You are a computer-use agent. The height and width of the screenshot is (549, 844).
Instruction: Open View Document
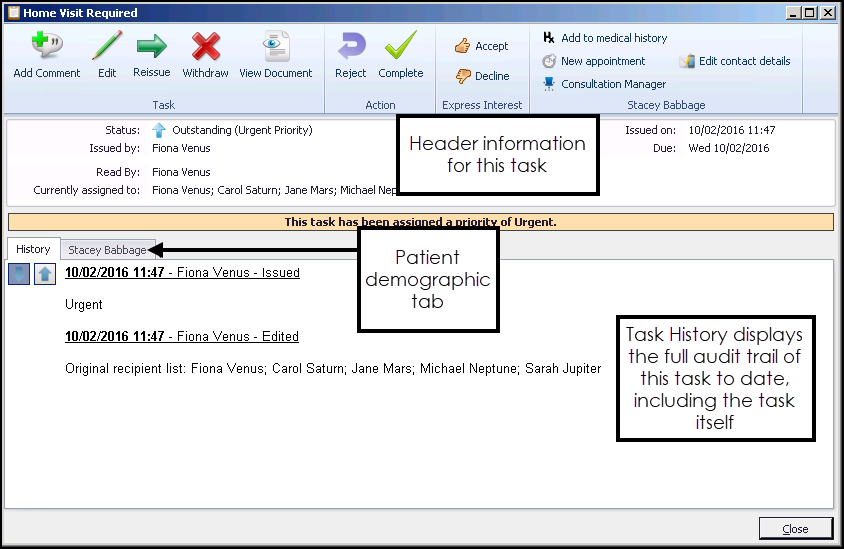pos(275,55)
